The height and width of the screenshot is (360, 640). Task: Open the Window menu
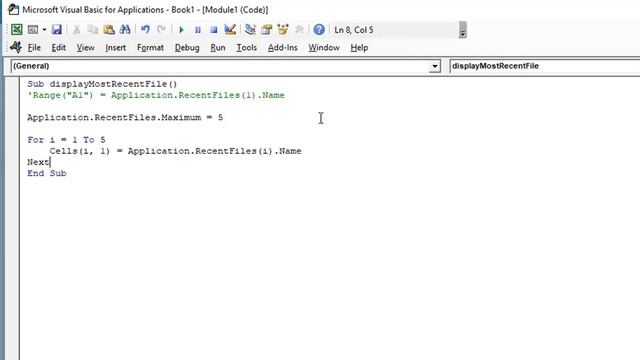click(324, 48)
